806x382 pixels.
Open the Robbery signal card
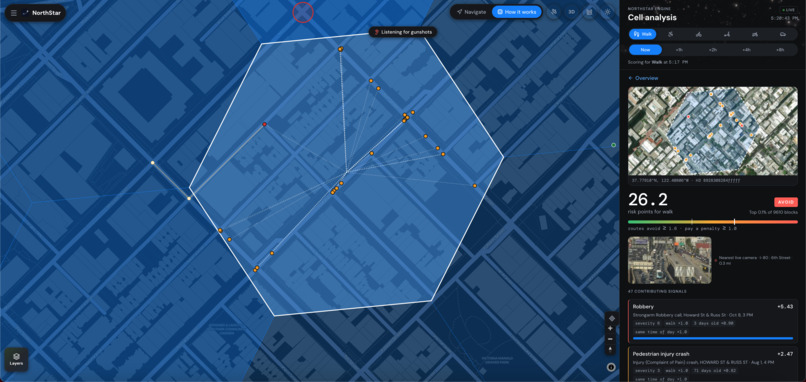click(x=712, y=321)
